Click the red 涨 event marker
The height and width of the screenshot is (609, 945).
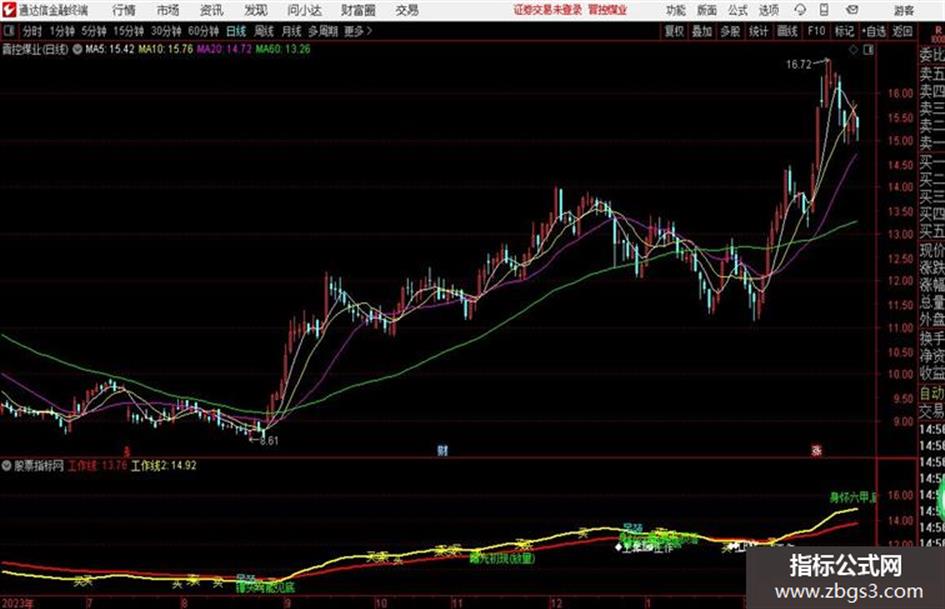click(x=817, y=450)
